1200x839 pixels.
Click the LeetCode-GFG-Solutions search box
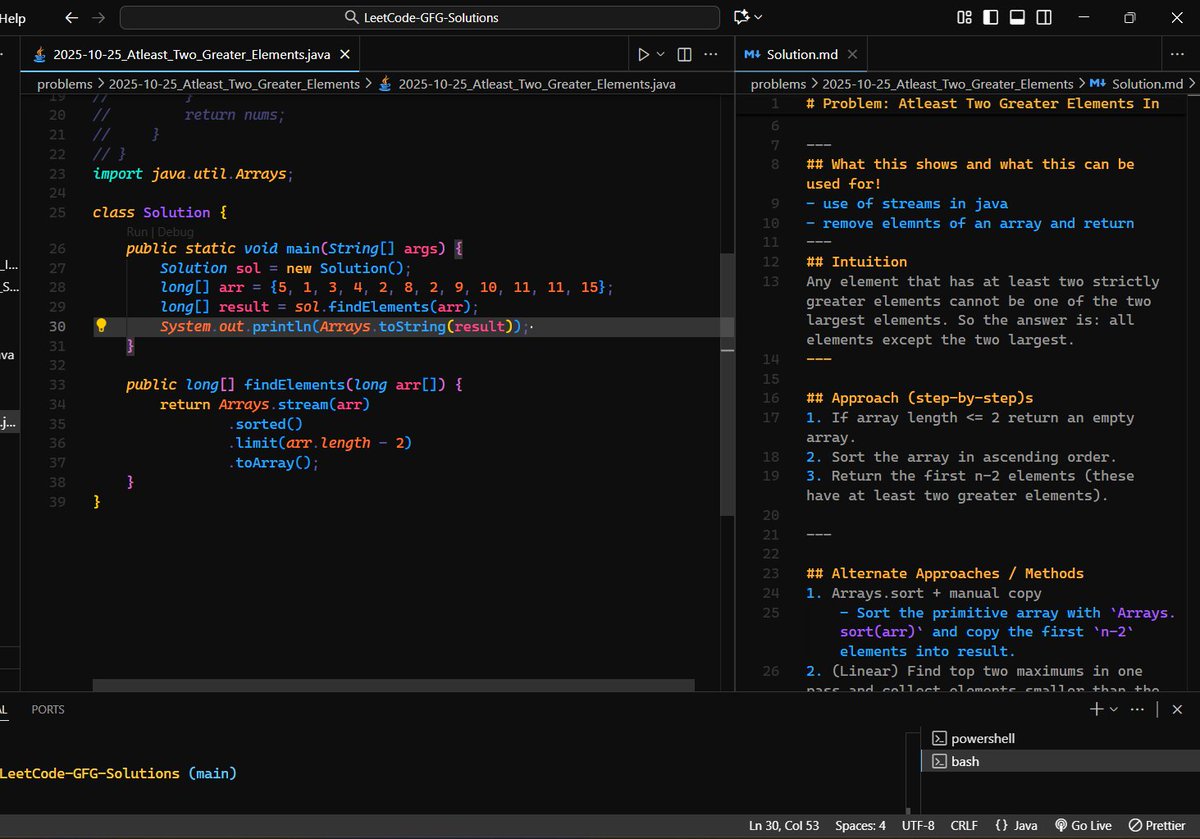420,17
